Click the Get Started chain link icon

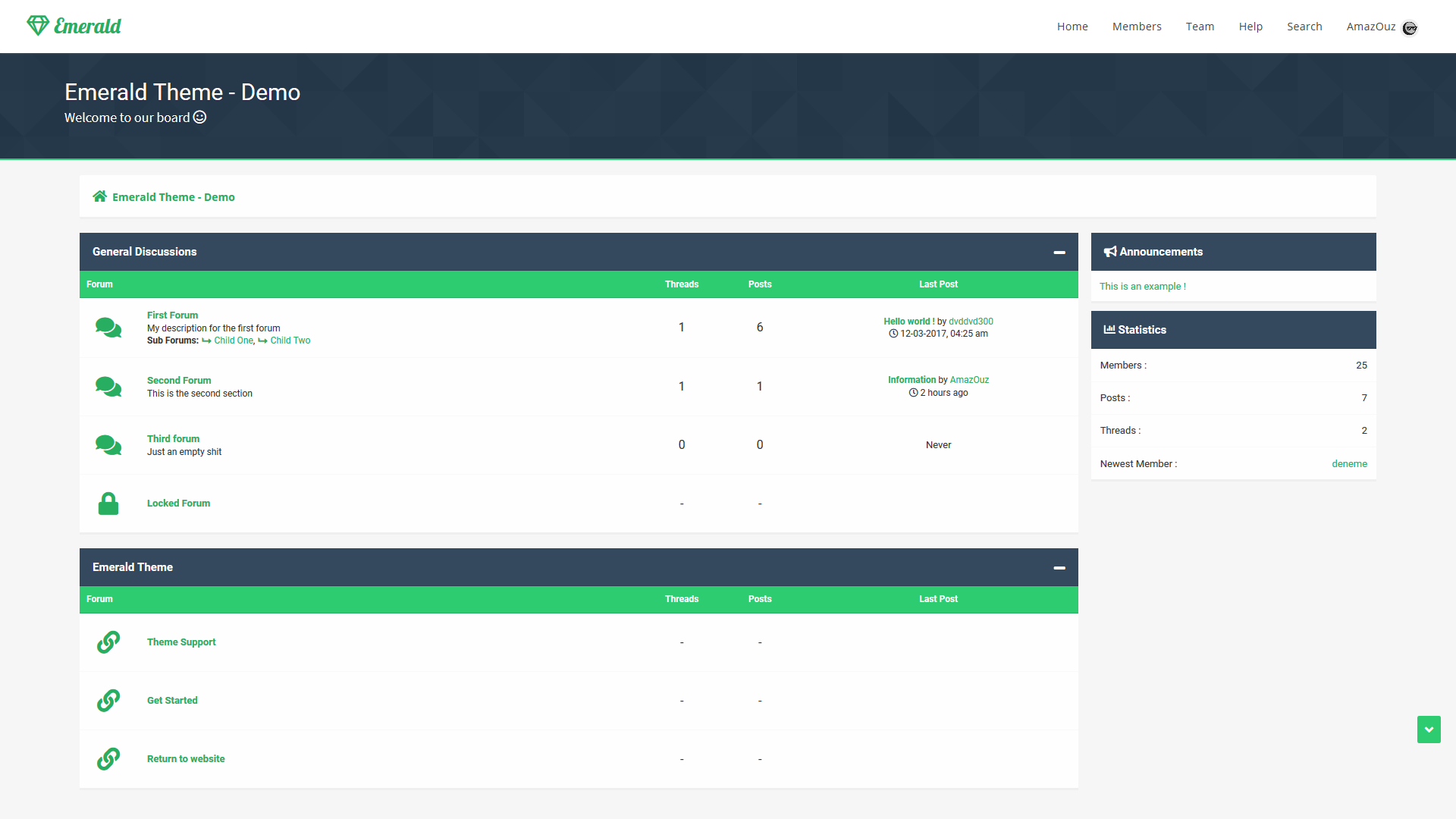pos(108,701)
